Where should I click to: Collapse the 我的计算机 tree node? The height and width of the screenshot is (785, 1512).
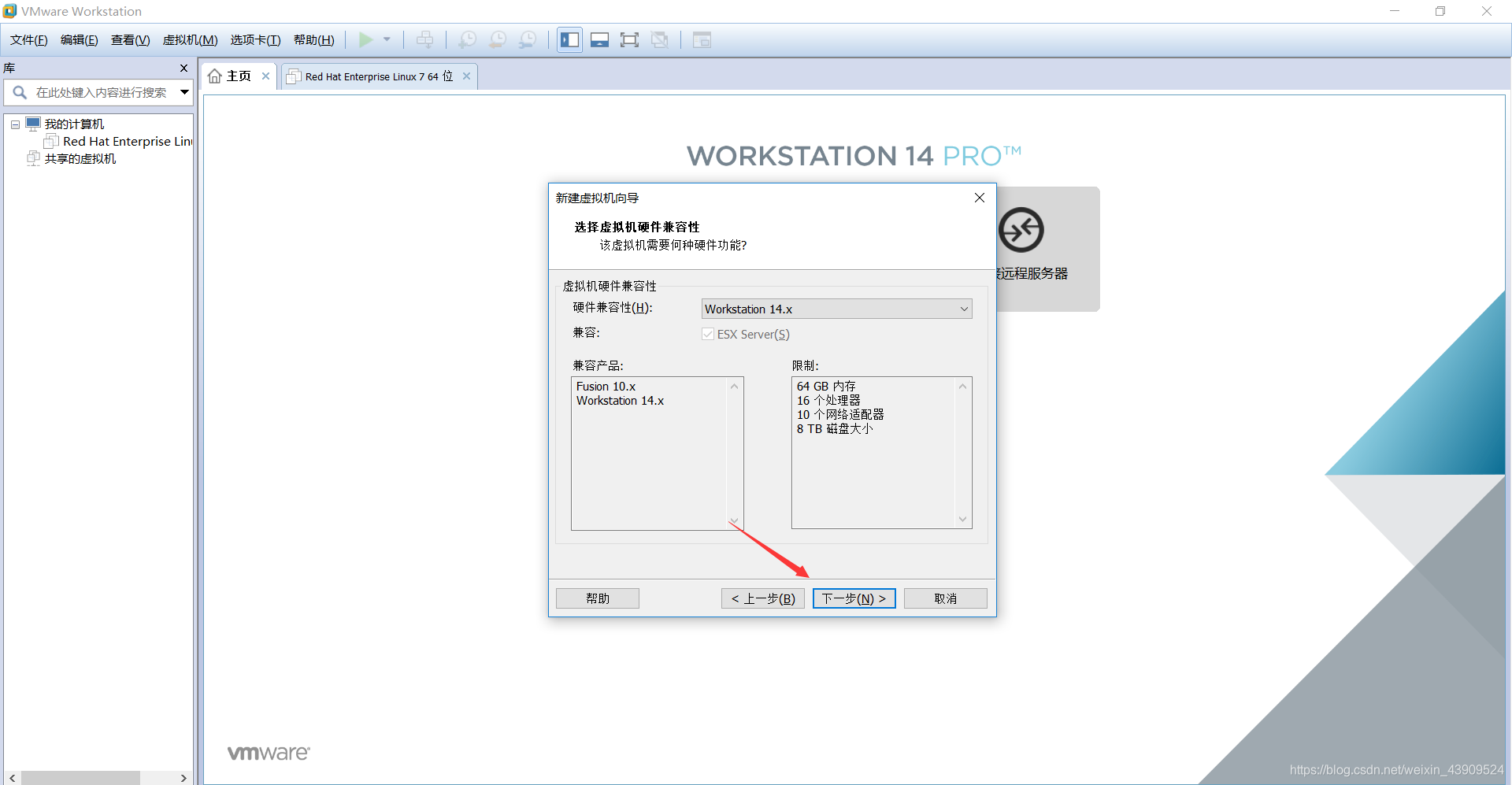pos(15,124)
